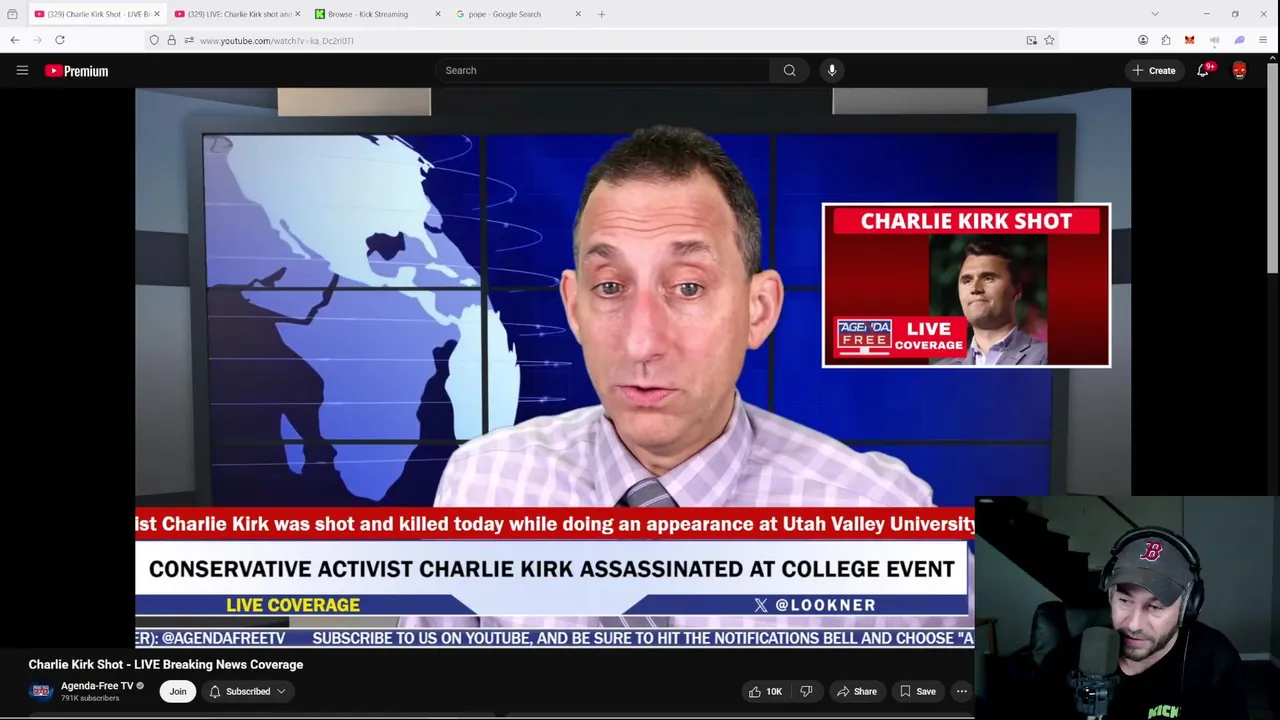
Task: Dislike the video with thumbs-down
Action: tap(806, 691)
